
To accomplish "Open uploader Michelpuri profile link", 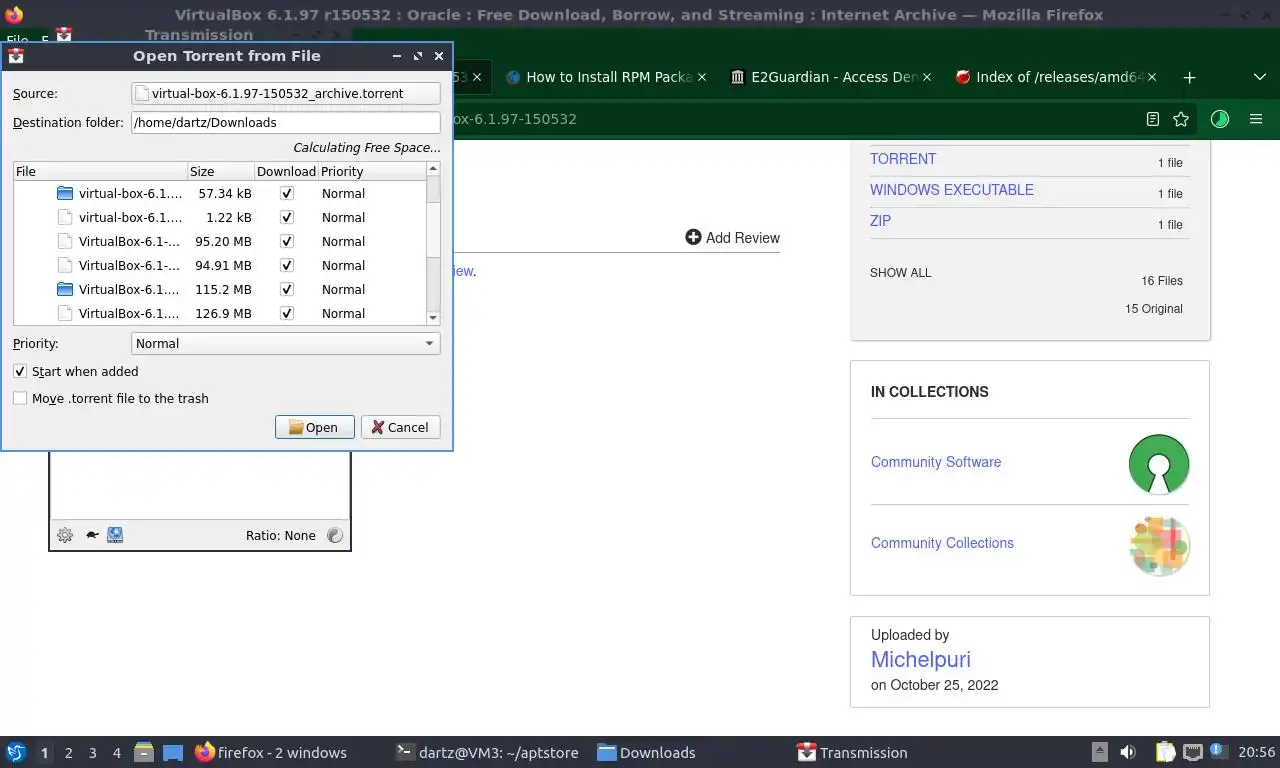I will coord(921,659).
